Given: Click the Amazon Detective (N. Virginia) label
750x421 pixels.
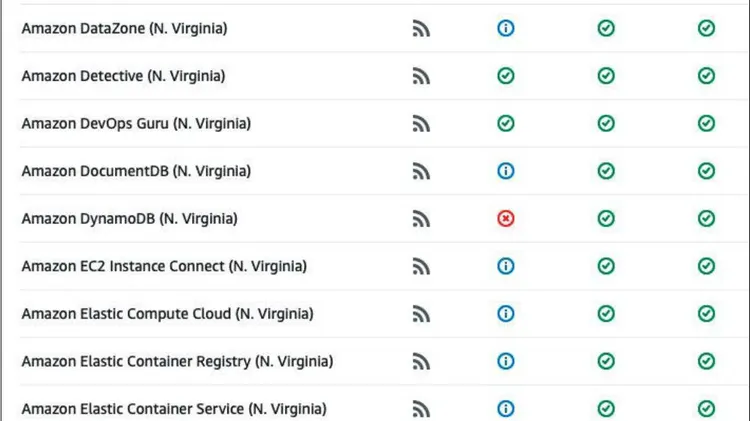Looking at the screenshot, I should (123, 76).
